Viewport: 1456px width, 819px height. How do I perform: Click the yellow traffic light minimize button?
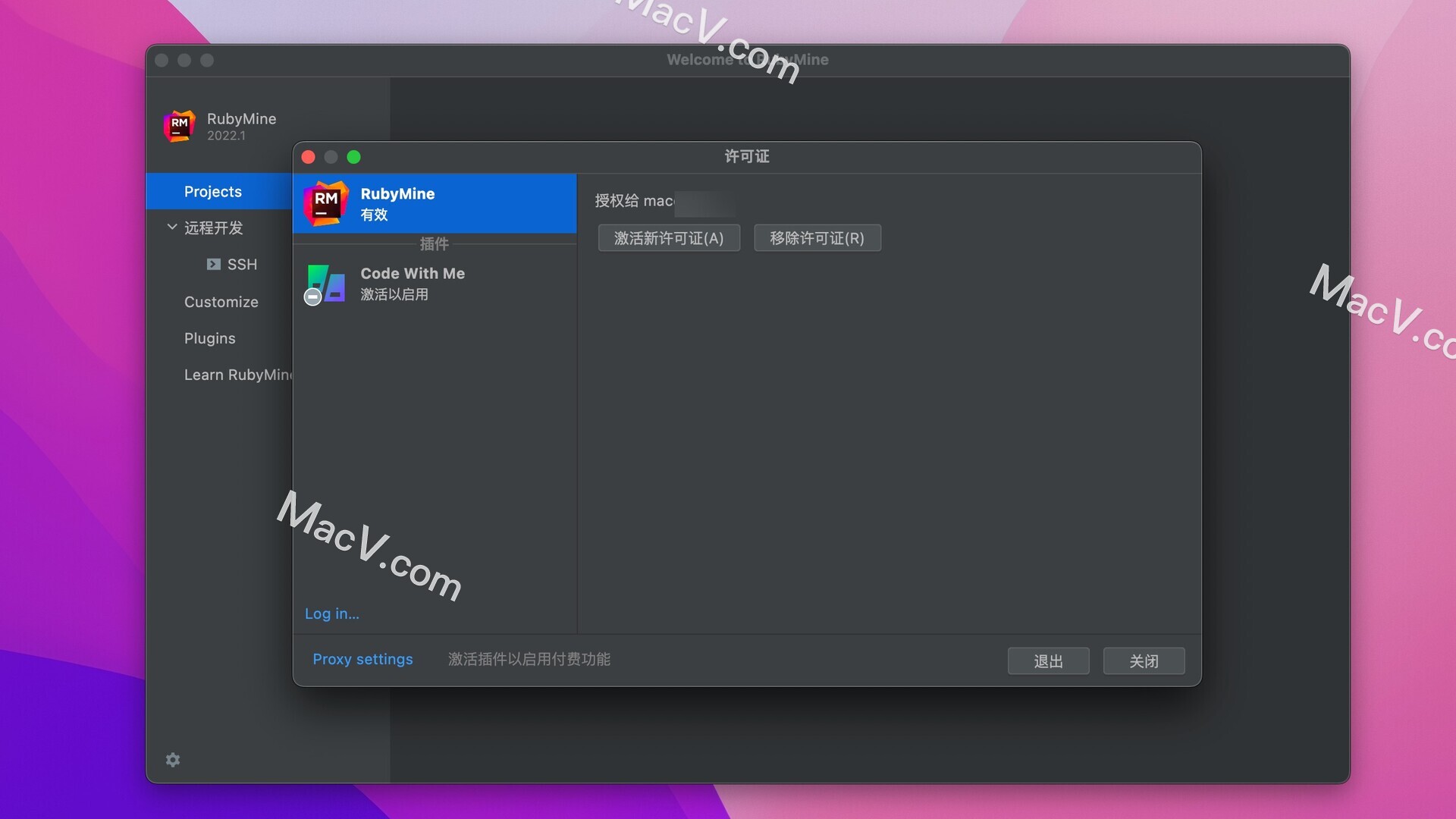click(331, 156)
